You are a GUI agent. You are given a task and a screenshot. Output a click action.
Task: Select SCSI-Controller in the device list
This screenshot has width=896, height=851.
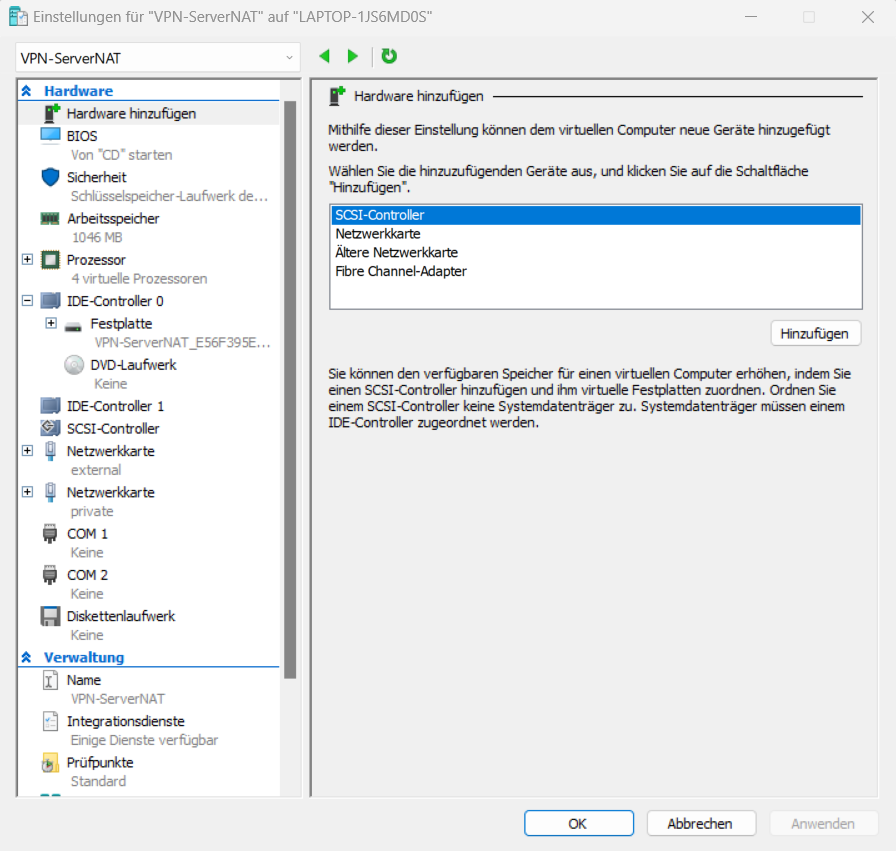coord(595,215)
